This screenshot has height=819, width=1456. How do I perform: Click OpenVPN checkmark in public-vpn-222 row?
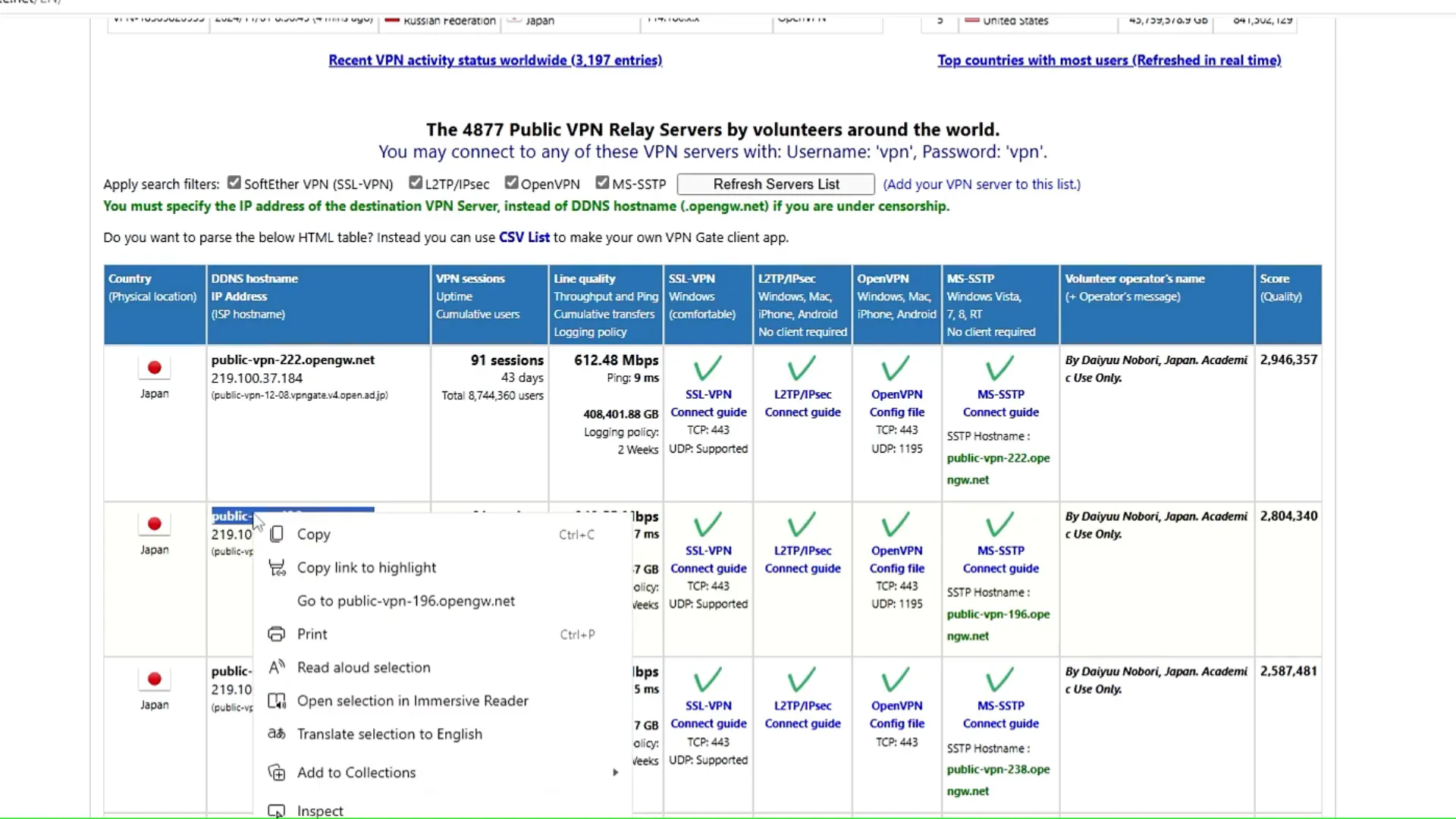click(896, 369)
